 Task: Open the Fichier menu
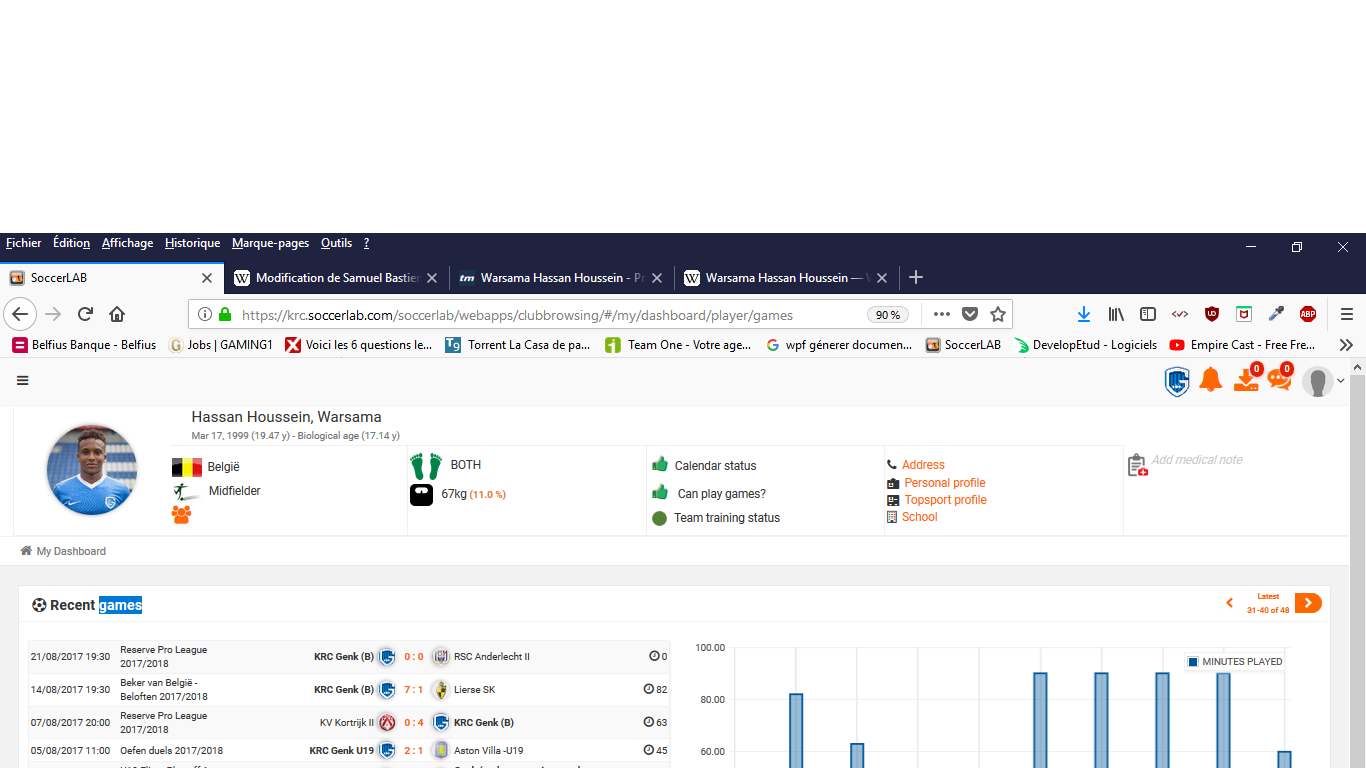24,243
